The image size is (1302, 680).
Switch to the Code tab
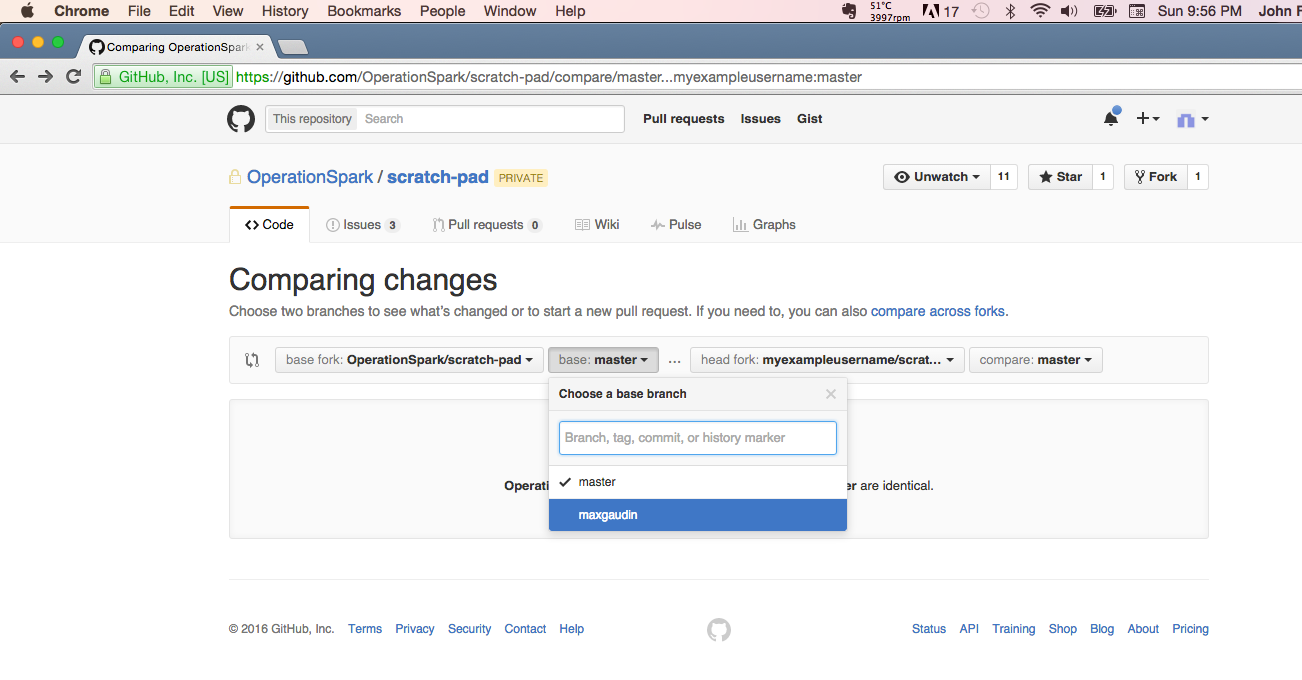[x=269, y=225]
